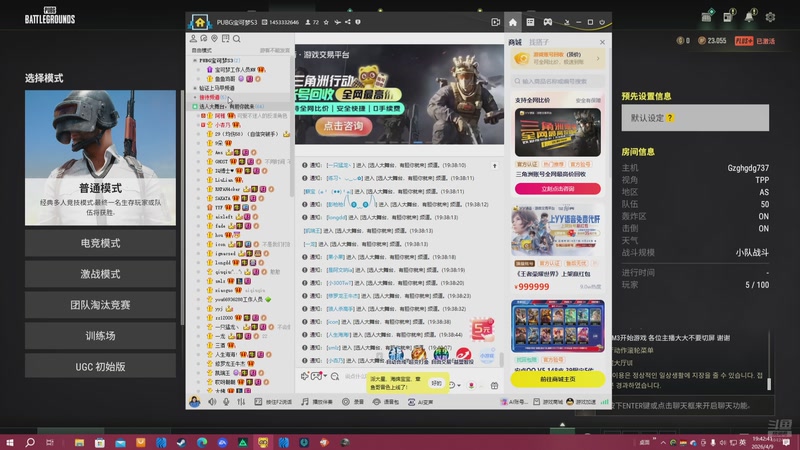Open the 自由模式 speaking mode selector
Screen dimensions: 800x450
coord(202,51)
